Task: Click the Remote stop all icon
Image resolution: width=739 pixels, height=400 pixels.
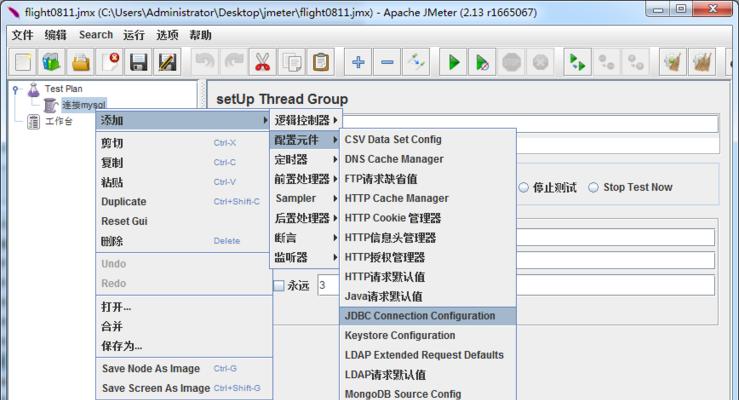Action: (607, 62)
